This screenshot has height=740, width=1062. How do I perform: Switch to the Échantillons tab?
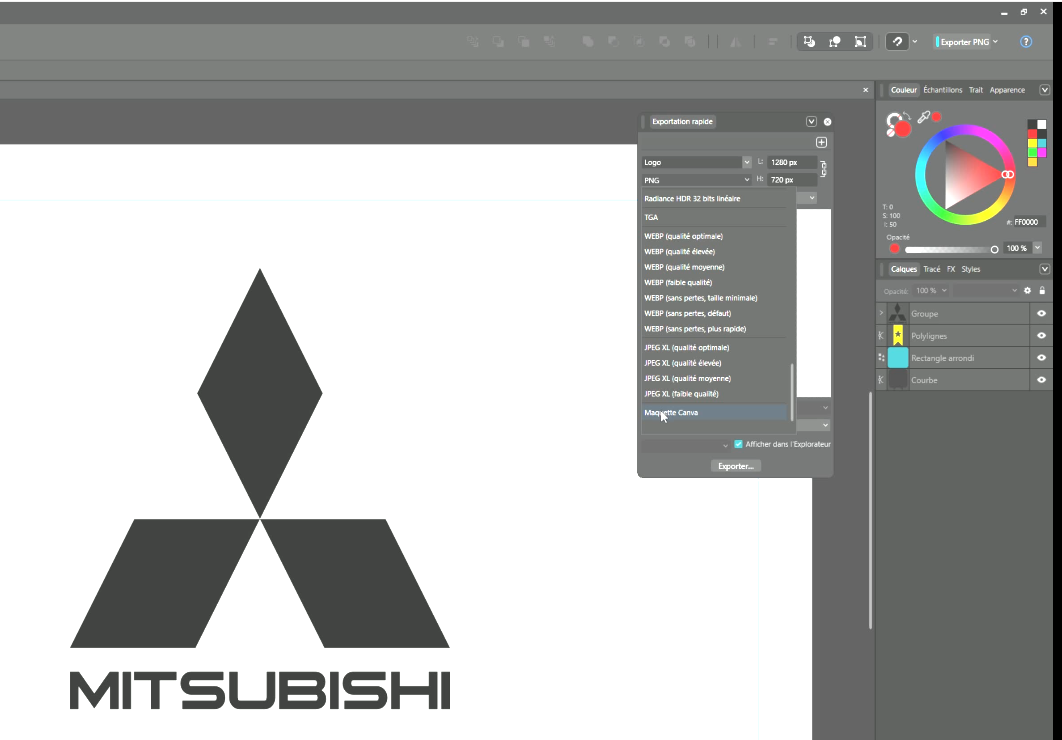(942, 90)
